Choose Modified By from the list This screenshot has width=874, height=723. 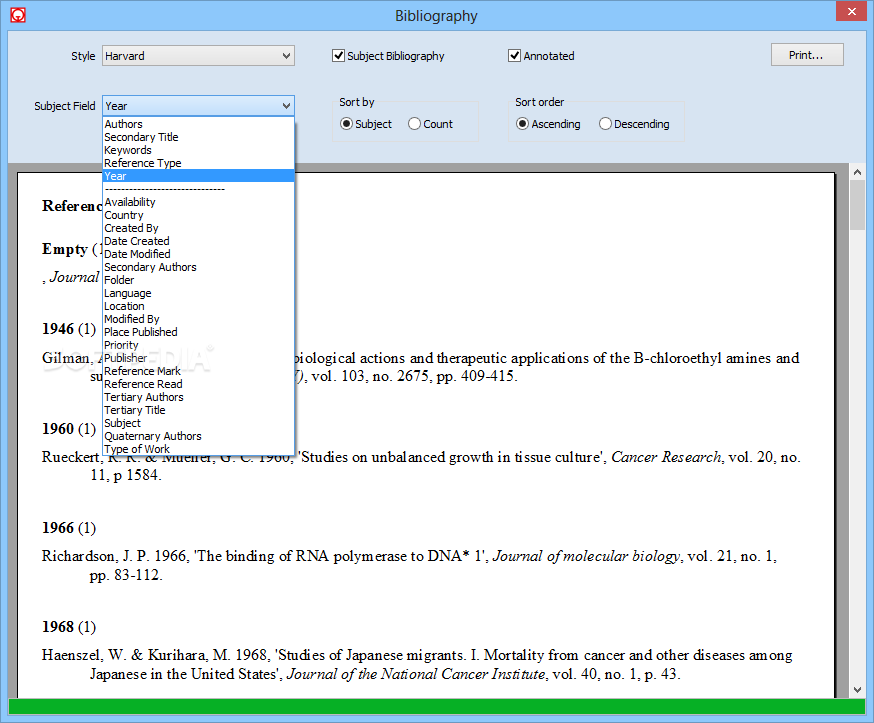coord(198,319)
